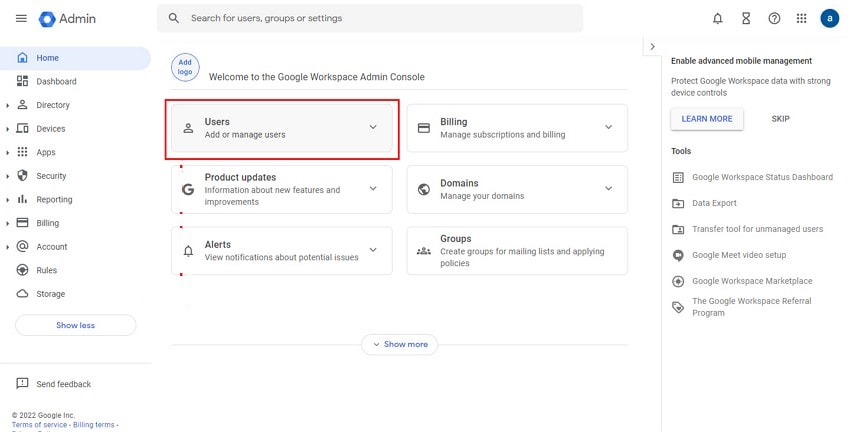Collapse the right side panel arrow

652,47
